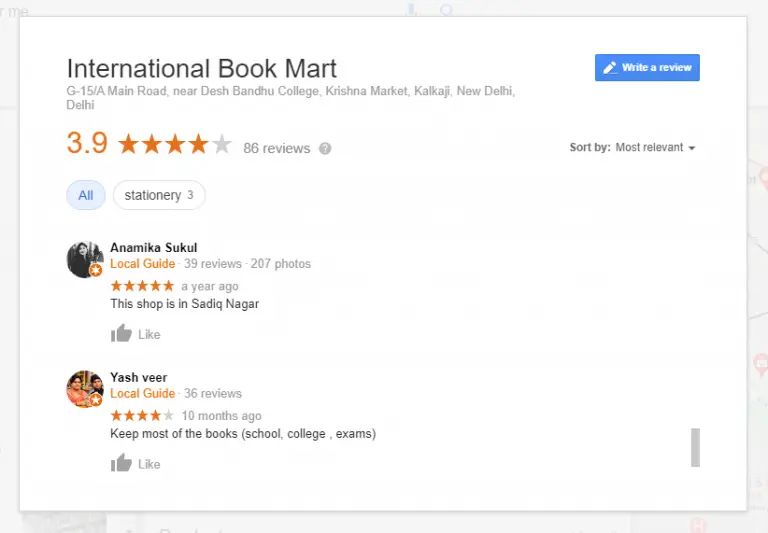768x533 pixels.
Task: Open Yash veer's profile picture
Action: (85, 388)
